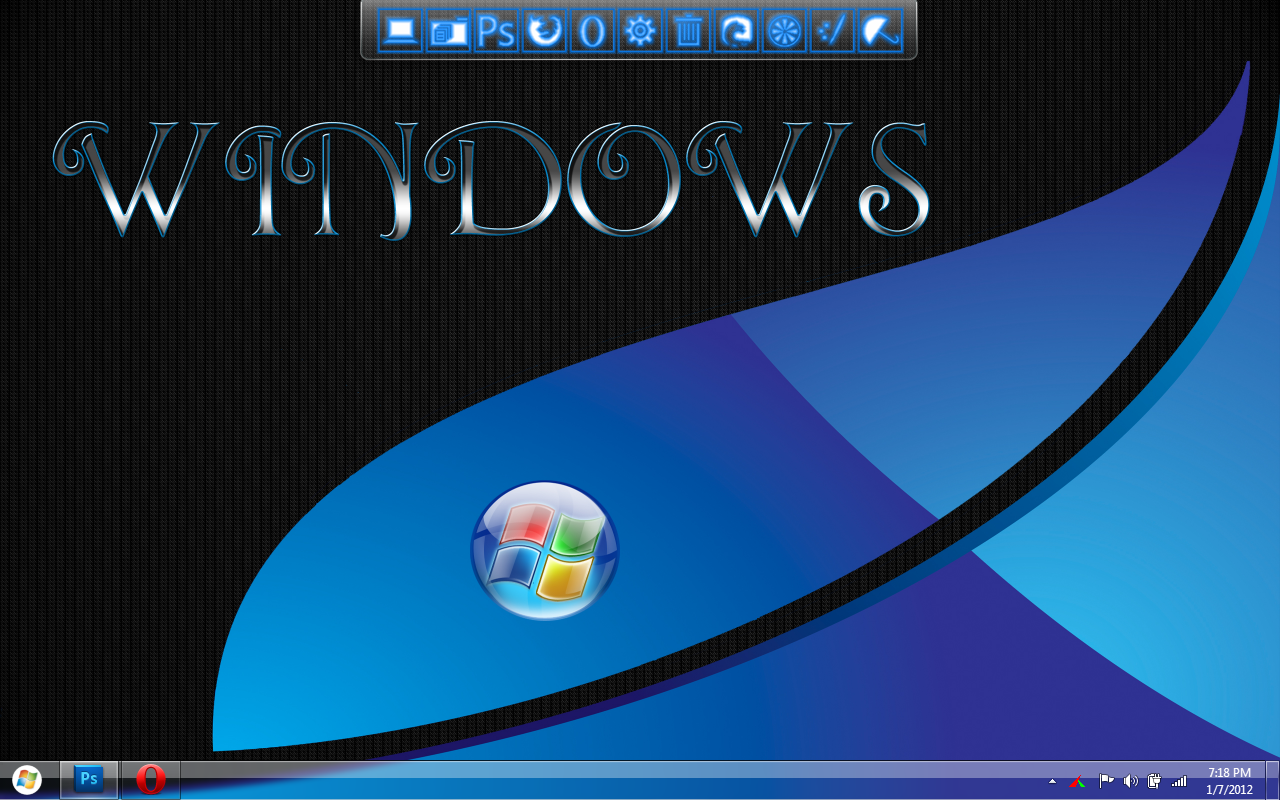This screenshot has width=1280, height=800.
Task: Show hidden system tray icons
Action: click(x=1052, y=781)
